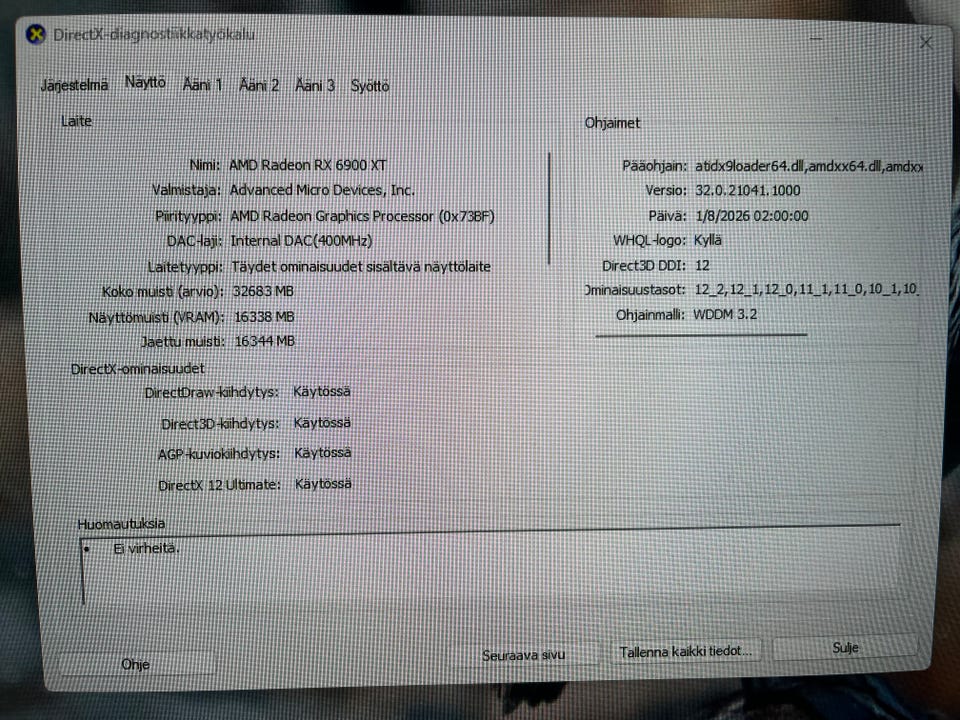Click total memory value 32683 MB

[263, 291]
